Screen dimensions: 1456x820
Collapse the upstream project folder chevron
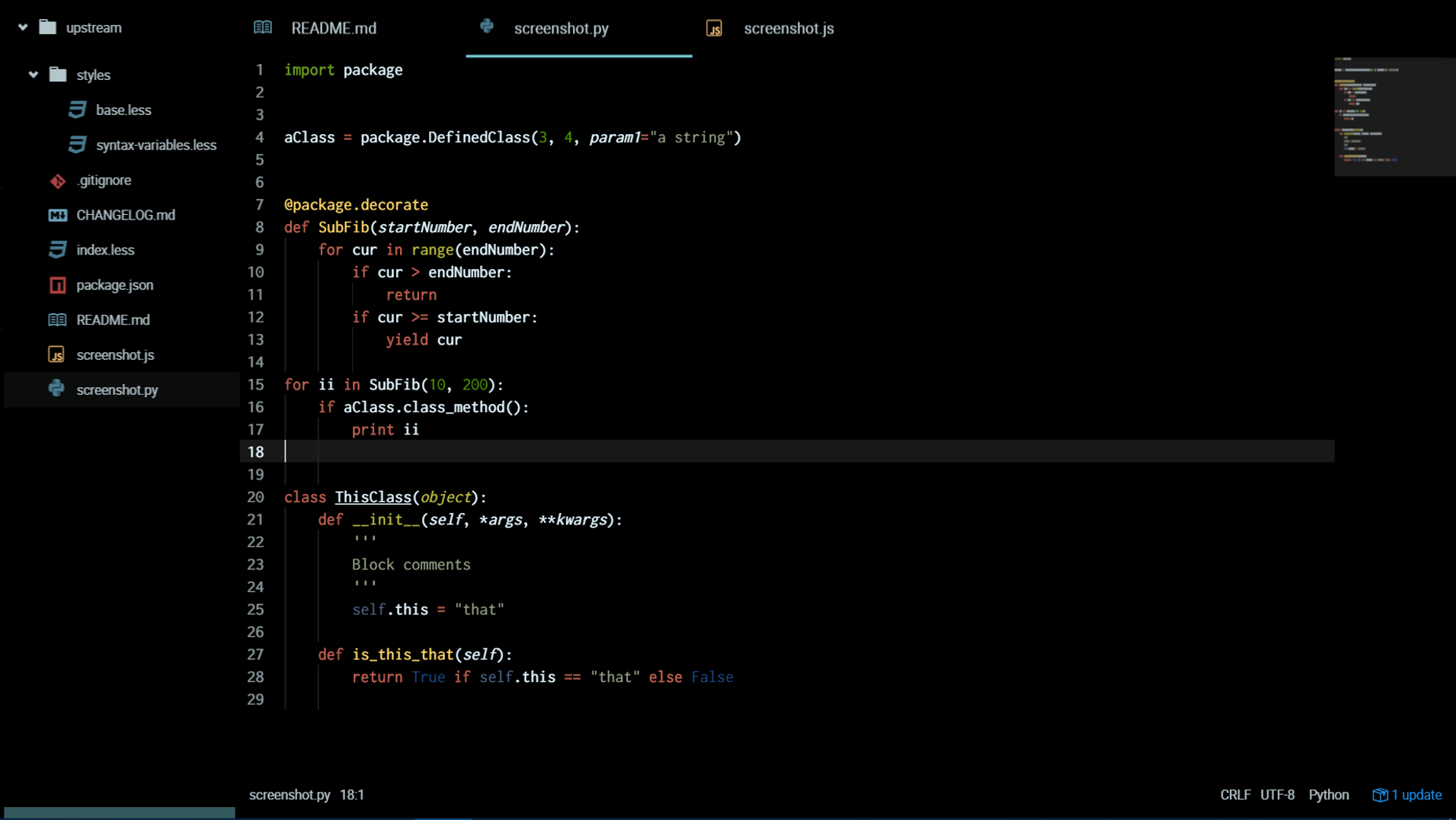pyautogui.click(x=23, y=27)
